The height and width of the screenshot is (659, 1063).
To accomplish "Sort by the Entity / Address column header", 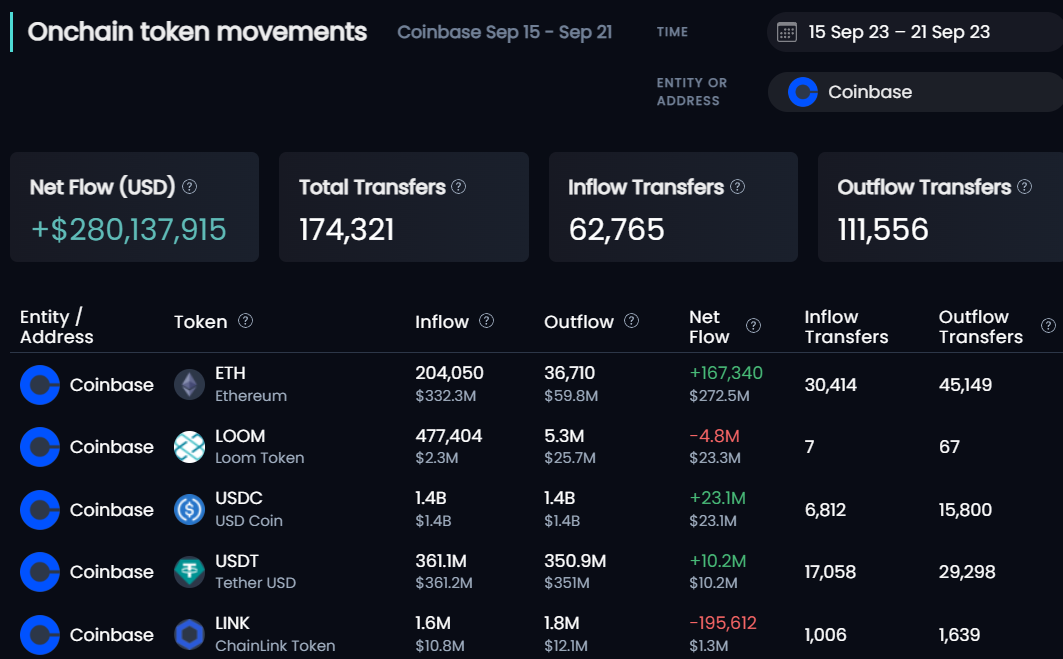I will coord(57,327).
